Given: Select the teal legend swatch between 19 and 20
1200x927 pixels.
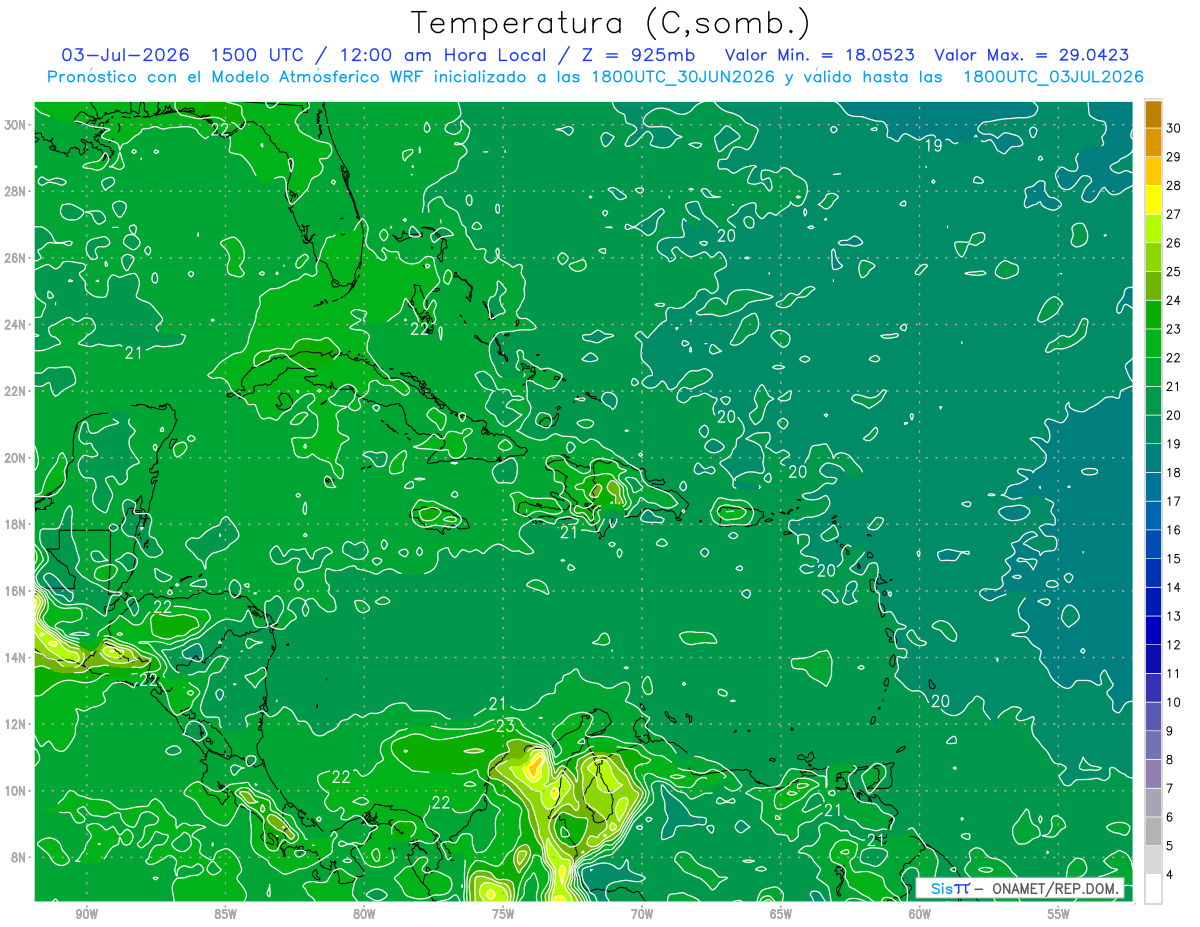Looking at the screenshot, I should pos(1153,429).
